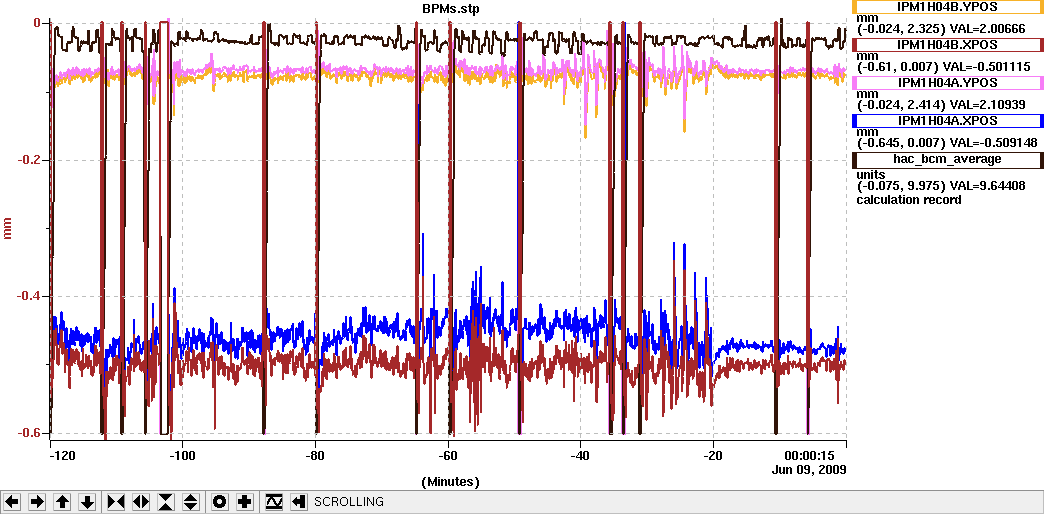Click the "units" label under hac_bcm_average
Screen dimensions: 1044x514
(x=870, y=174)
